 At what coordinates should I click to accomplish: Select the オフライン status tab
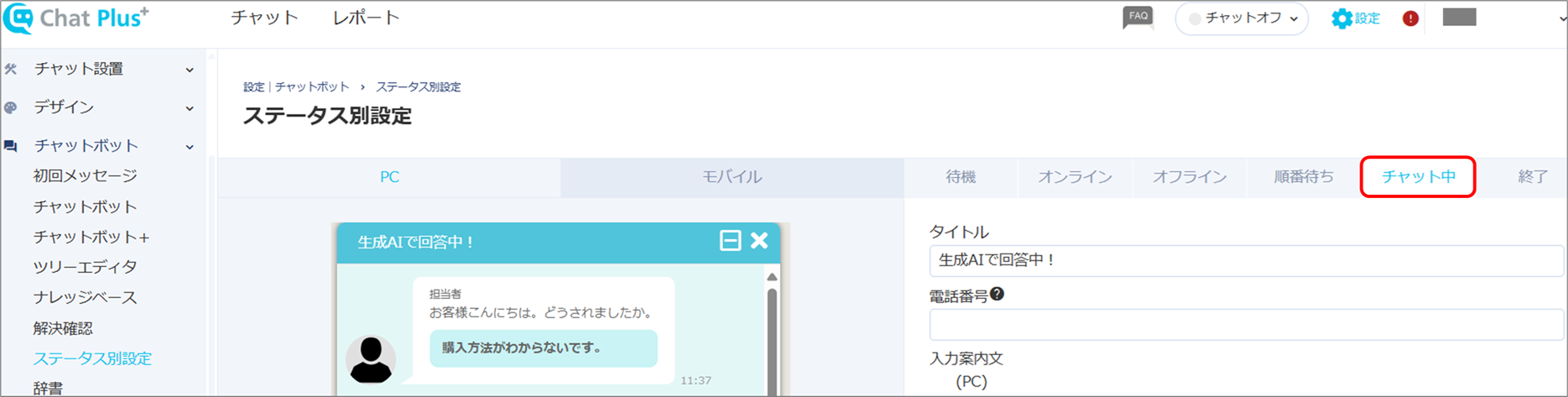click(x=1190, y=177)
